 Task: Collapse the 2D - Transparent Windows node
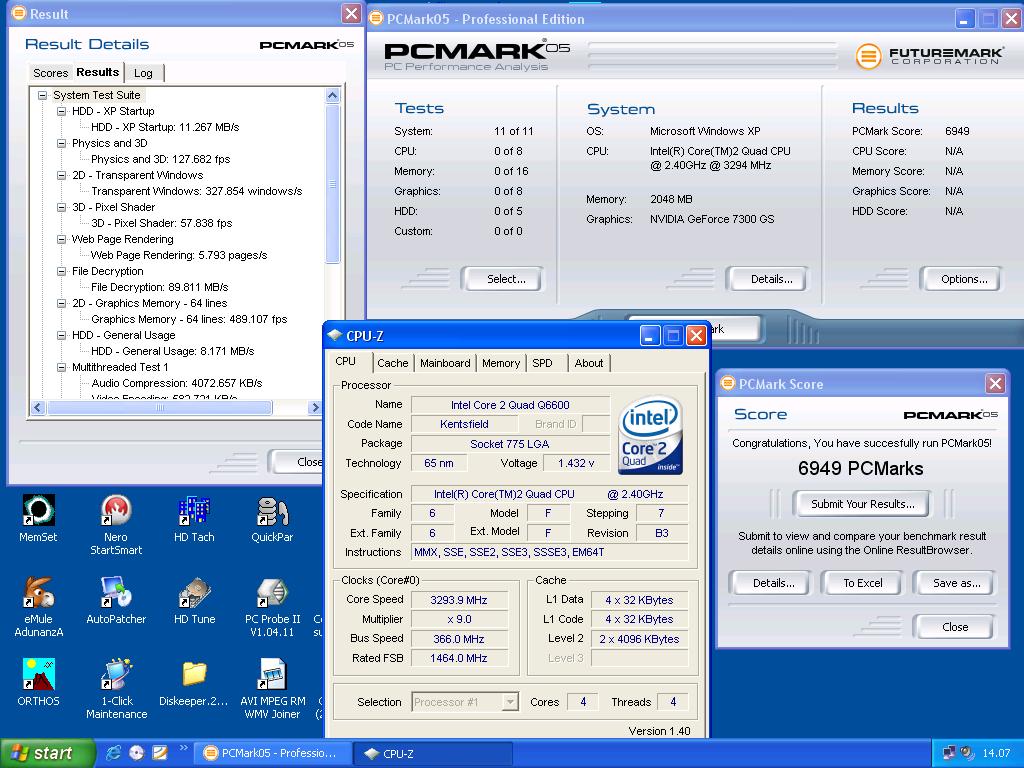[x=61, y=175]
